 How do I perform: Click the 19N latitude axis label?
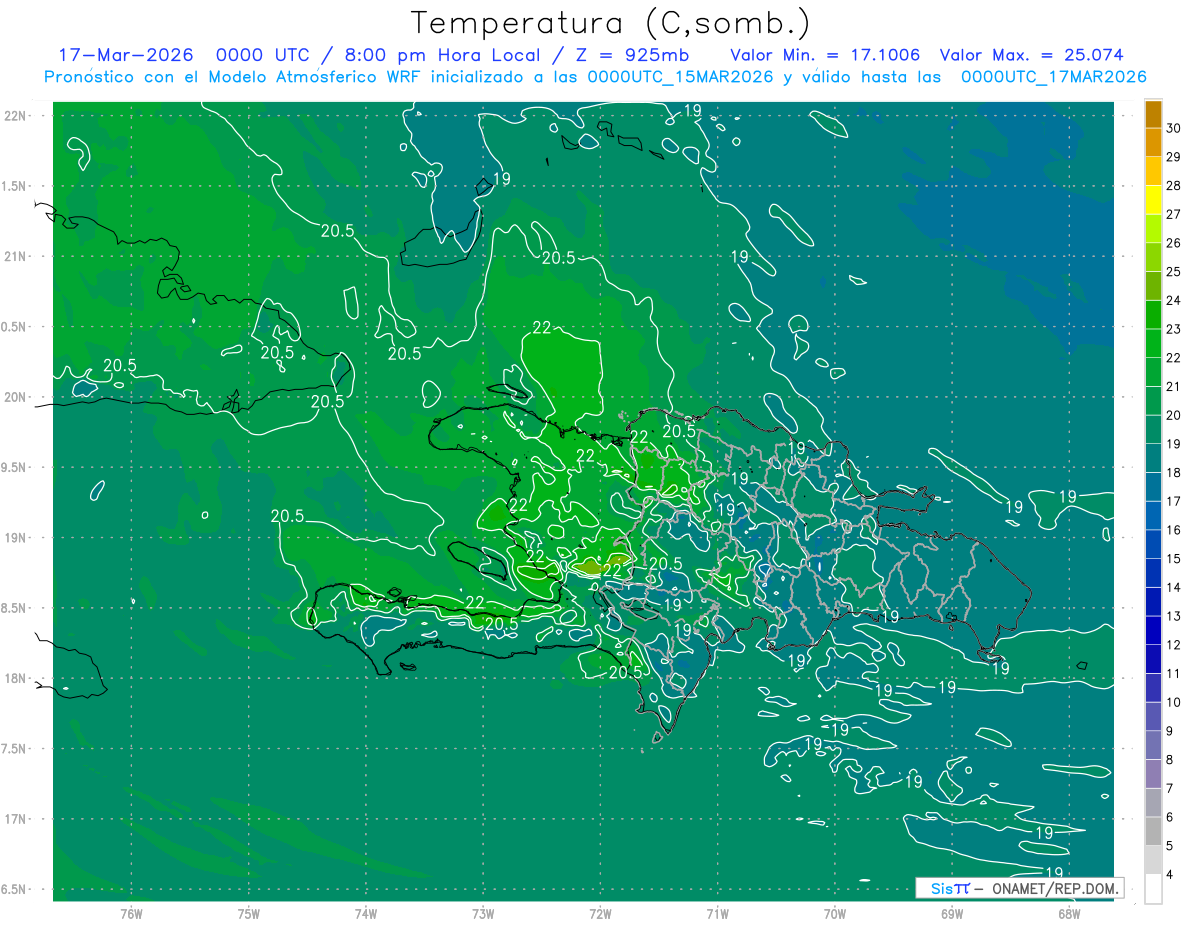16,538
